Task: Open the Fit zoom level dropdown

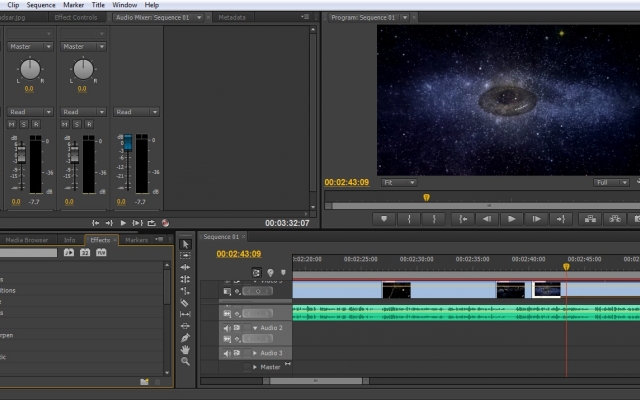Action: click(x=400, y=183)
